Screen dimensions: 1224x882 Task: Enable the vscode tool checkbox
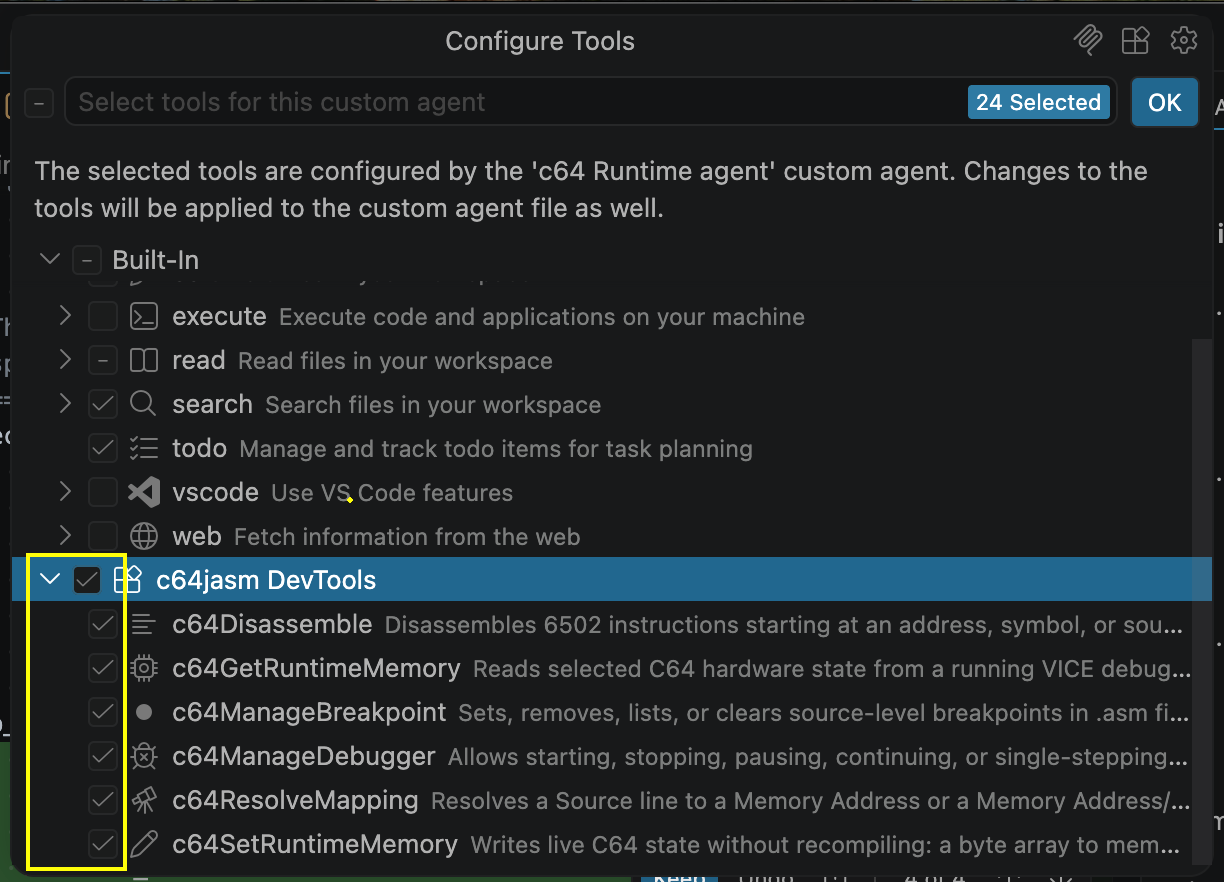pyautogui.click(x=103, y=493)
